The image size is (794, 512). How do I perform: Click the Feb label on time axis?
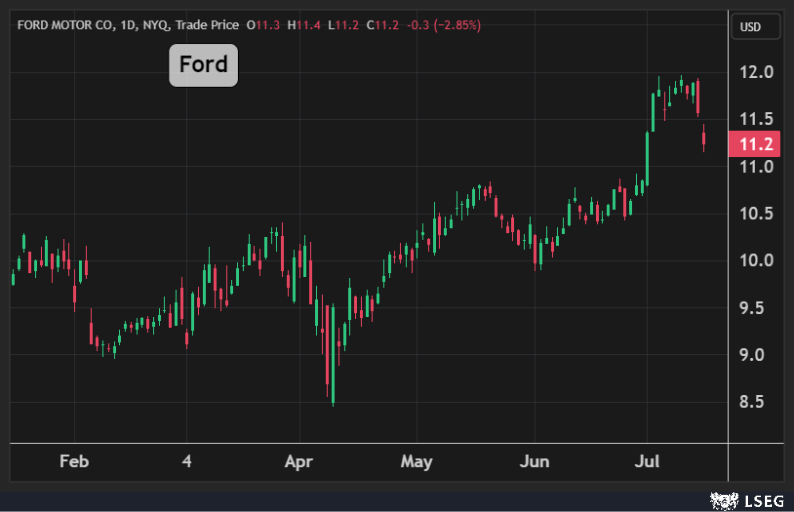pyautogui.click(x=74, y=462)
